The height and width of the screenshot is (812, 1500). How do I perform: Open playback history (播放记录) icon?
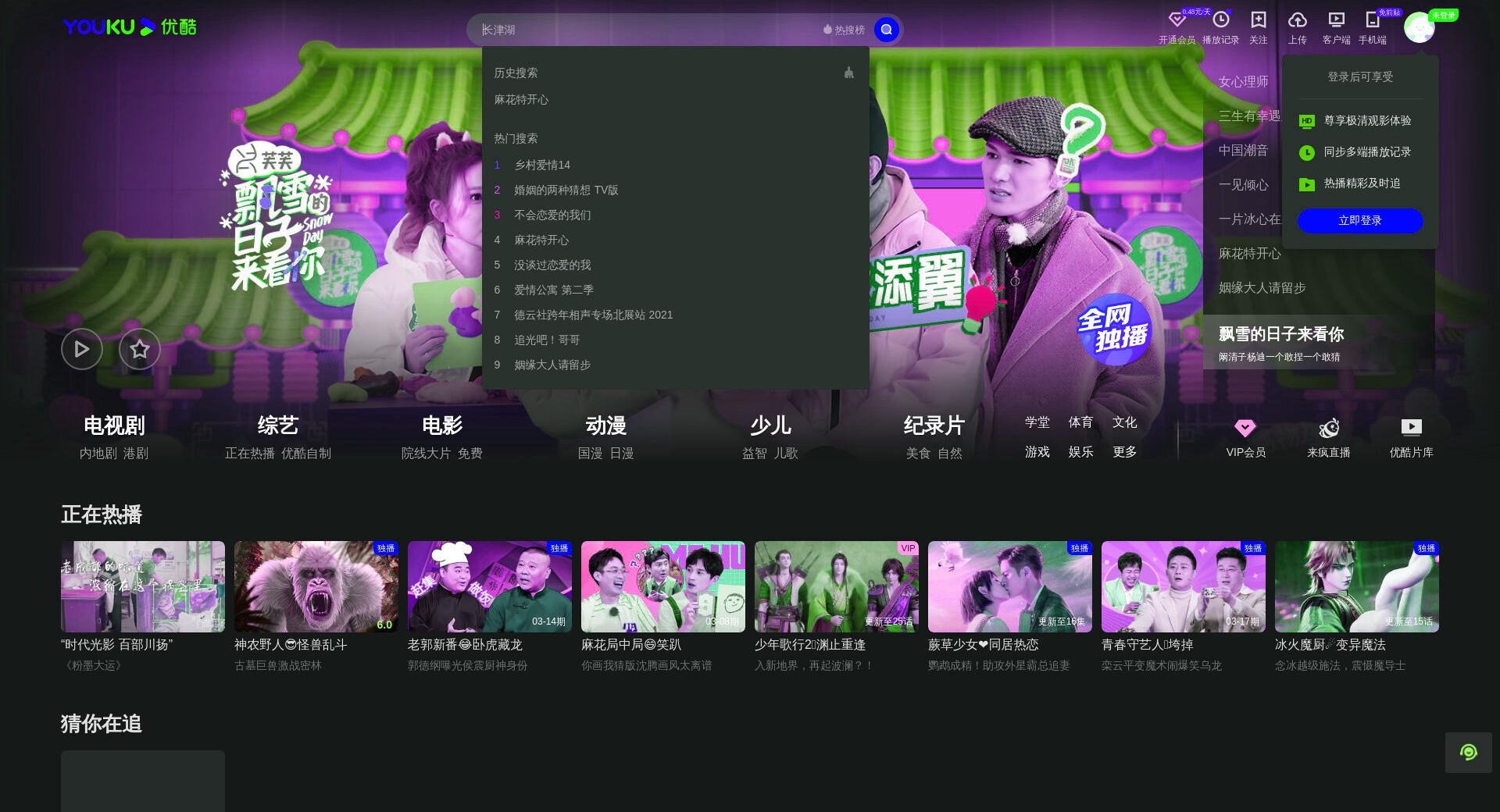[1220, 20]
